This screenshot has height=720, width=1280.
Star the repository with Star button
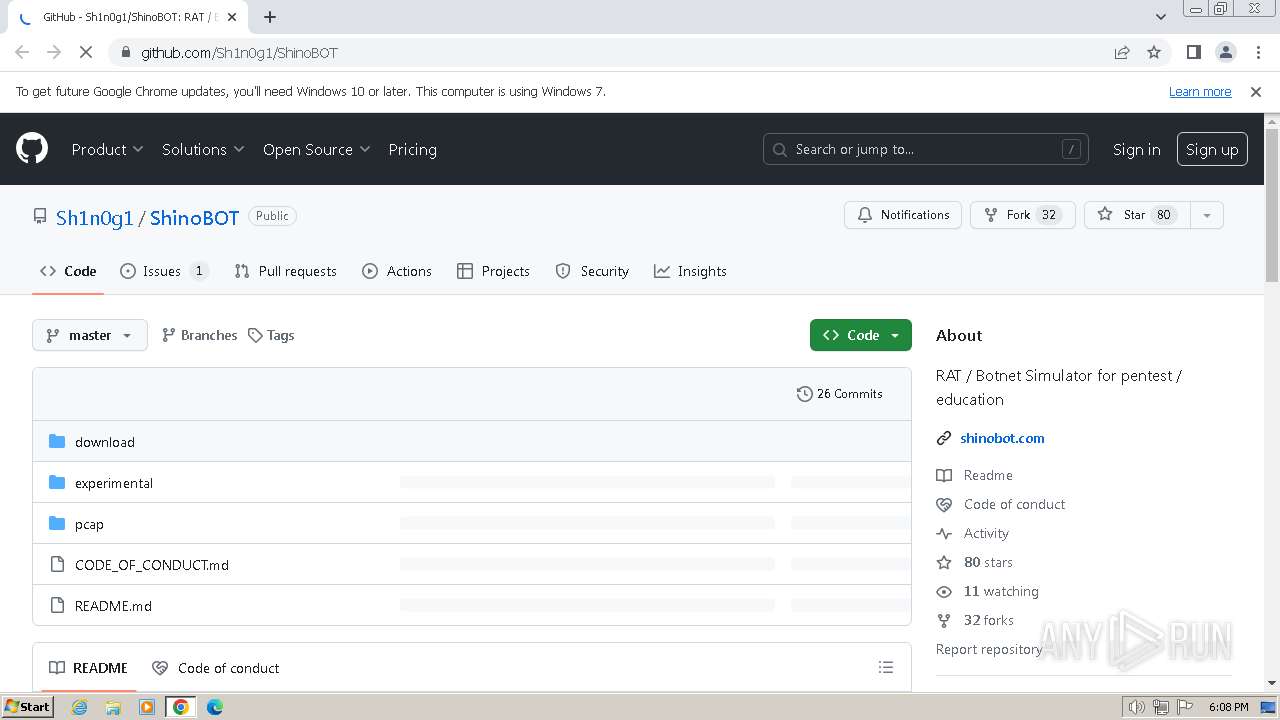(x=1137, y=215)
